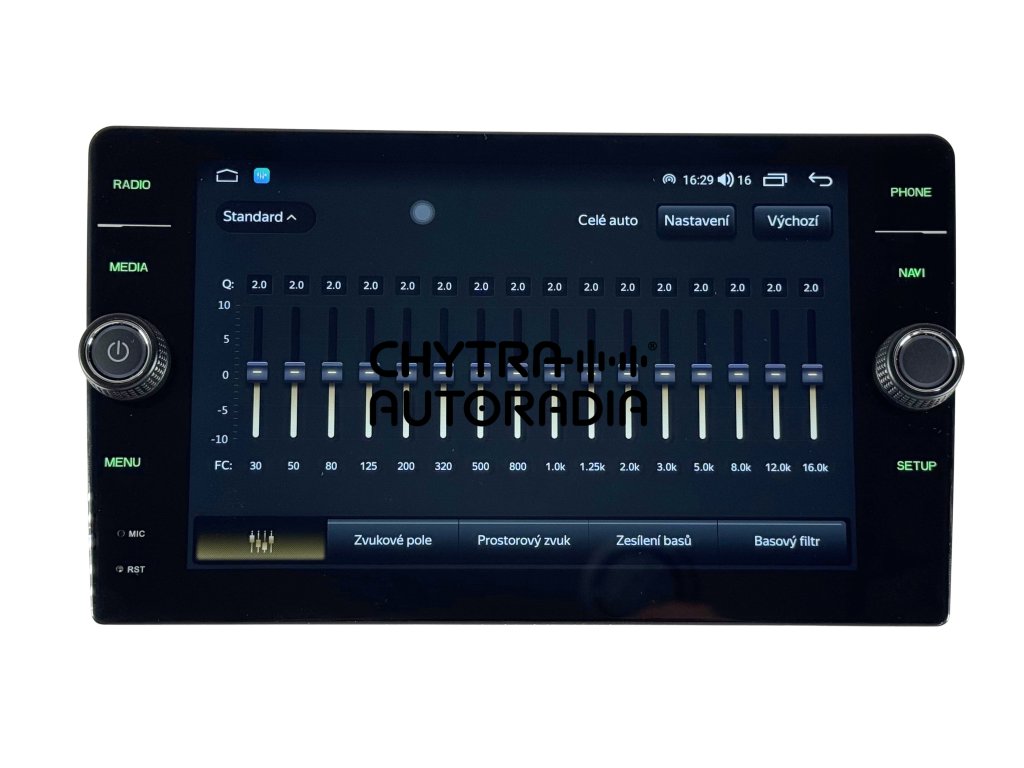Click the 80 Hz band slider handle
This screenshot has height=768, width=1024.
(332, 372)
